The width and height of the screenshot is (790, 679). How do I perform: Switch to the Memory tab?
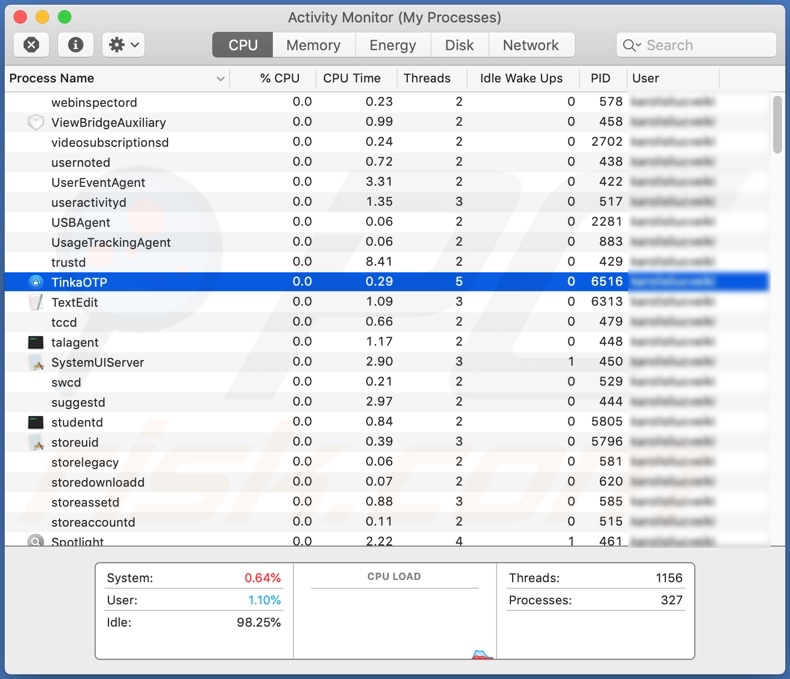[313, 45]
